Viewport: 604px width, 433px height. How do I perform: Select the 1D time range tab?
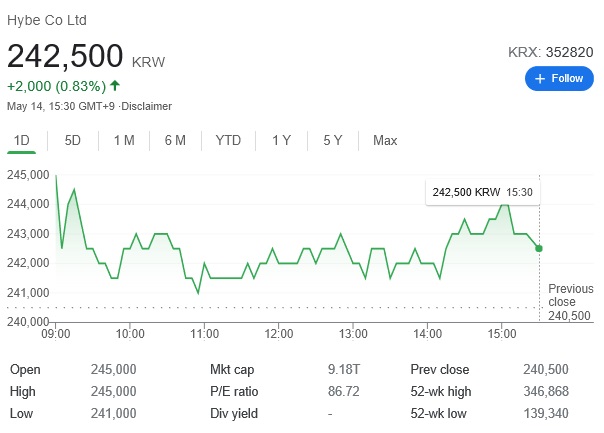point(22,140)
